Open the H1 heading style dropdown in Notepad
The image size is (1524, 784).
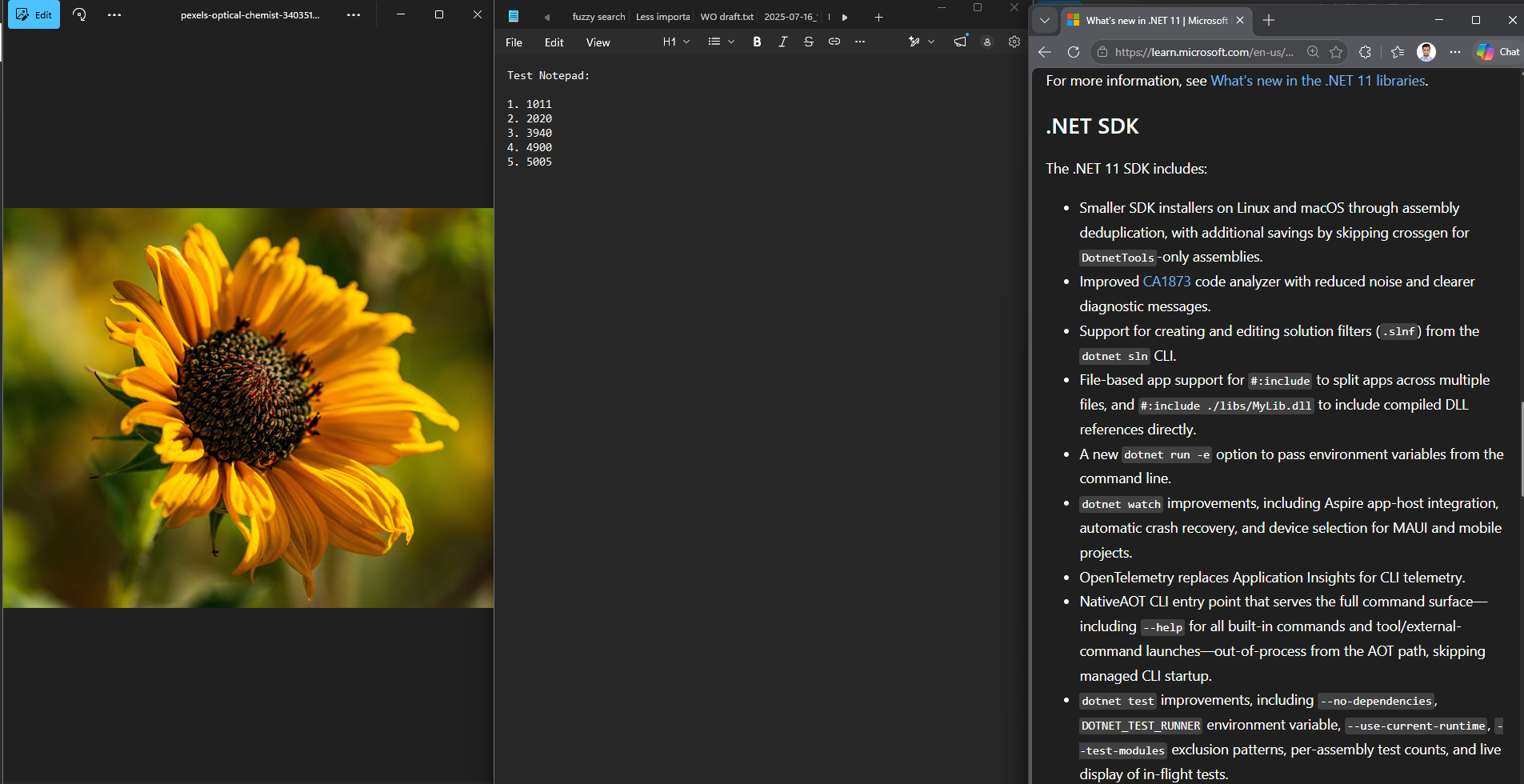676,42
